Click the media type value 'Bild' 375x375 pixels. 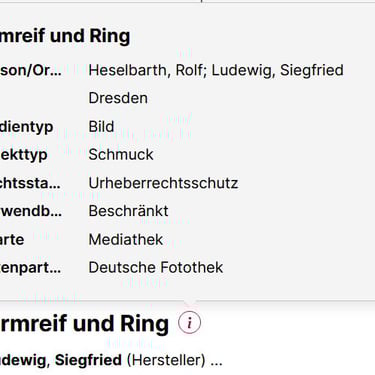(101, 127)
